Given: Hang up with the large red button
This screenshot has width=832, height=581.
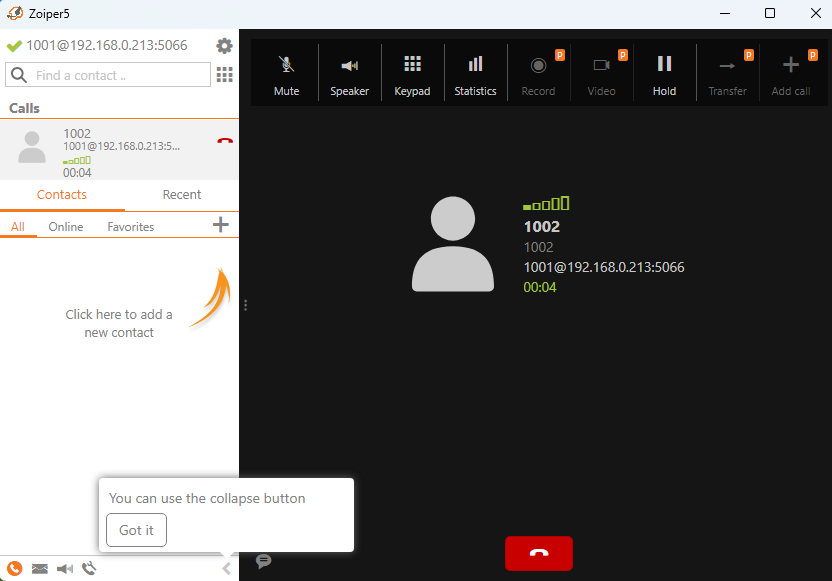Looking at the screenshot, I should [x=539, y=553].
